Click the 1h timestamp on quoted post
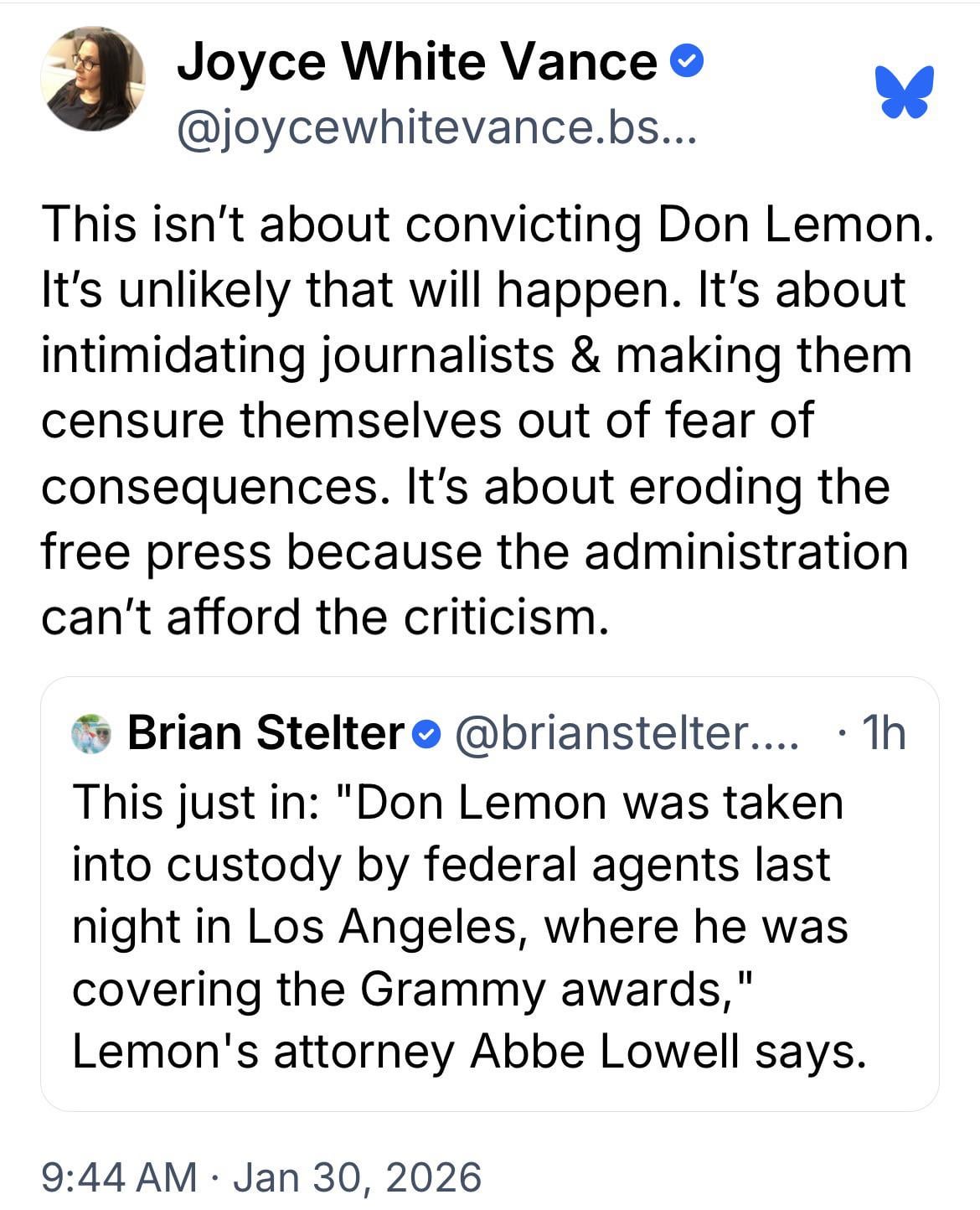 pos(881,733)
